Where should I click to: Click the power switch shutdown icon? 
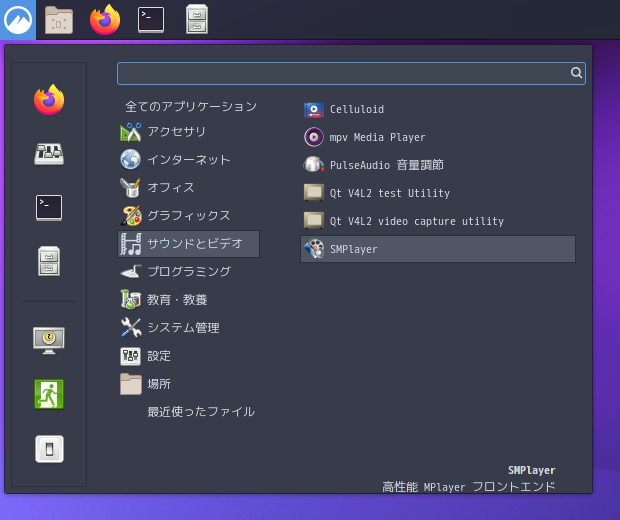[49, 449]
